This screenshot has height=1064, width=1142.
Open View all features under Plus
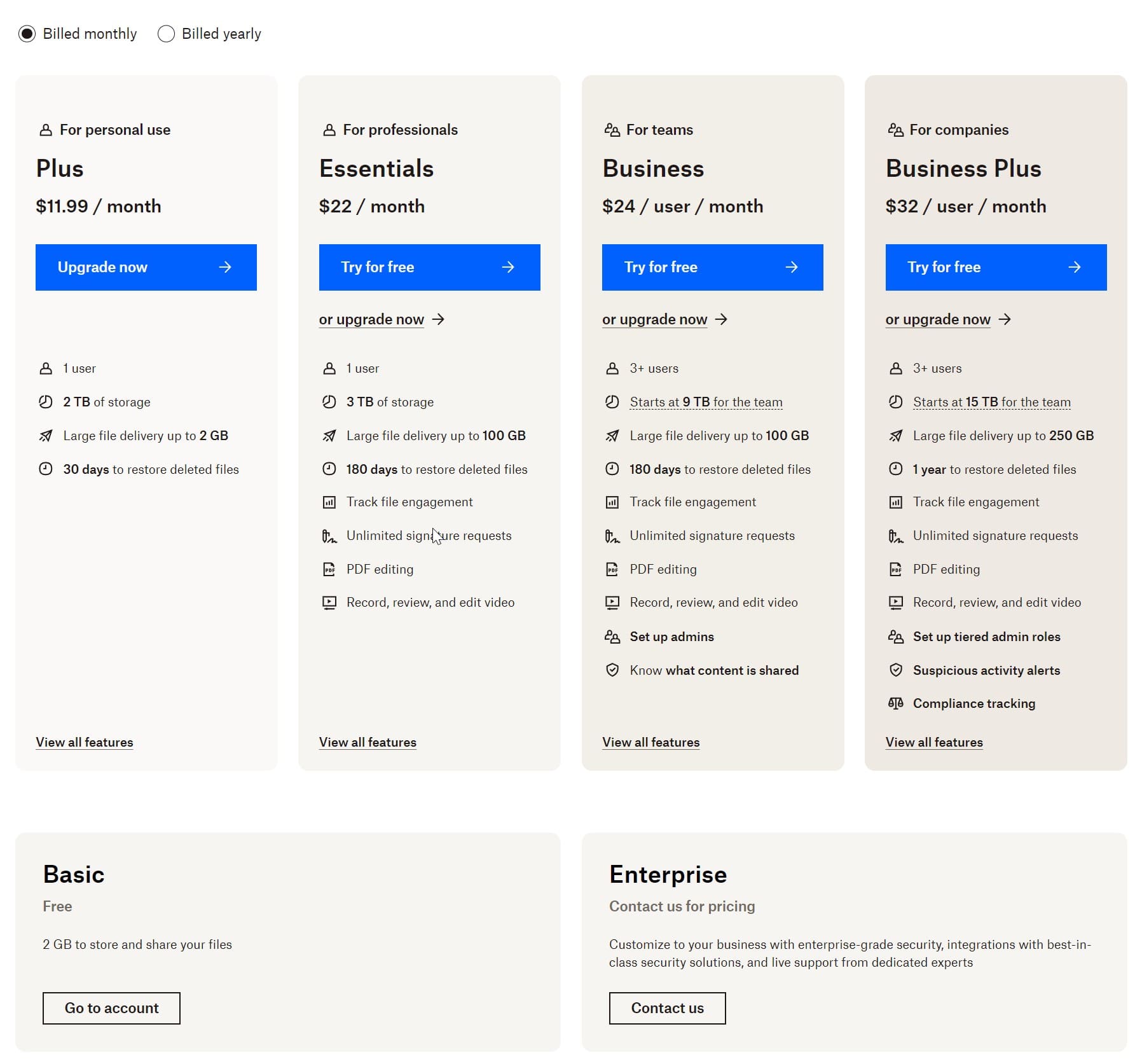click(x=84, y=742)
